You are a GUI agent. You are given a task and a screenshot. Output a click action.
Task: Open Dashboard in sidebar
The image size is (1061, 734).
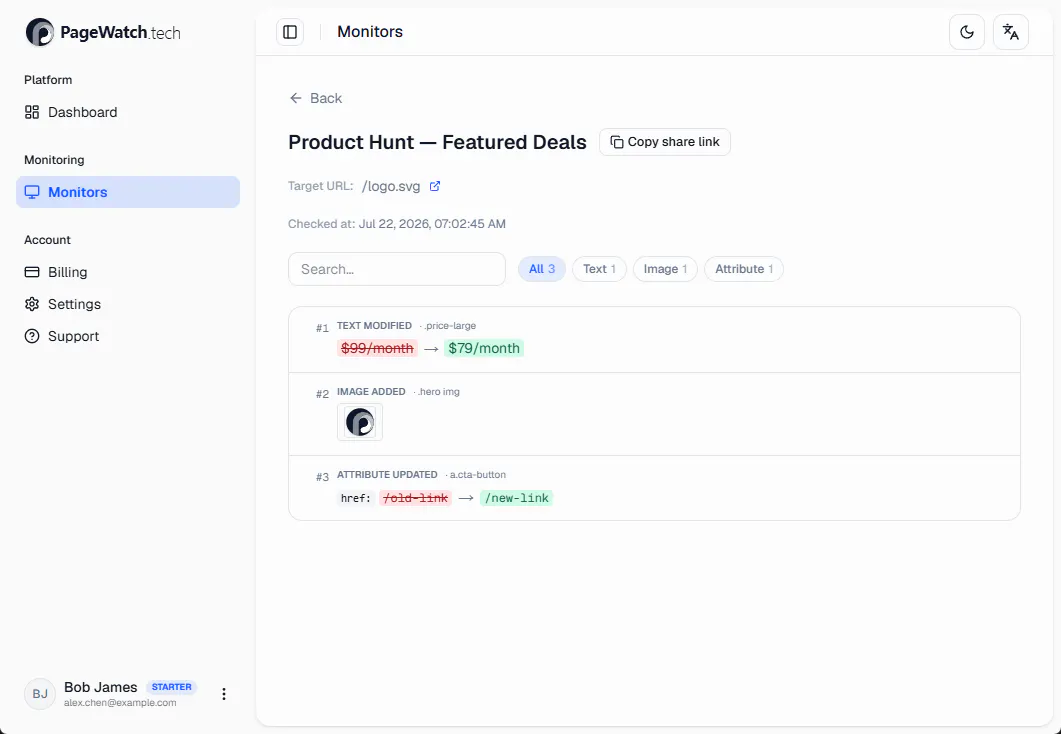click(x=128, y=112)
